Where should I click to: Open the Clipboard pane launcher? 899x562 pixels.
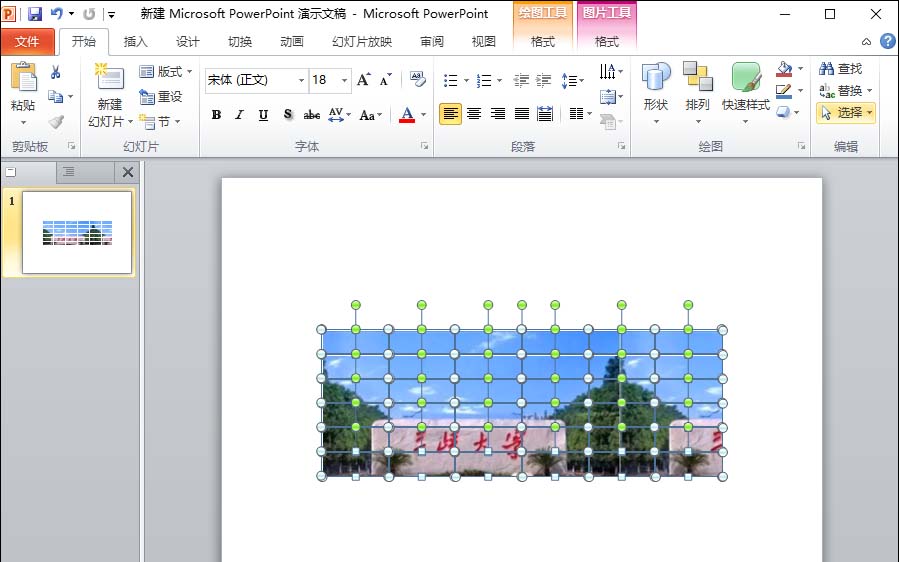[x=72, y=146]
